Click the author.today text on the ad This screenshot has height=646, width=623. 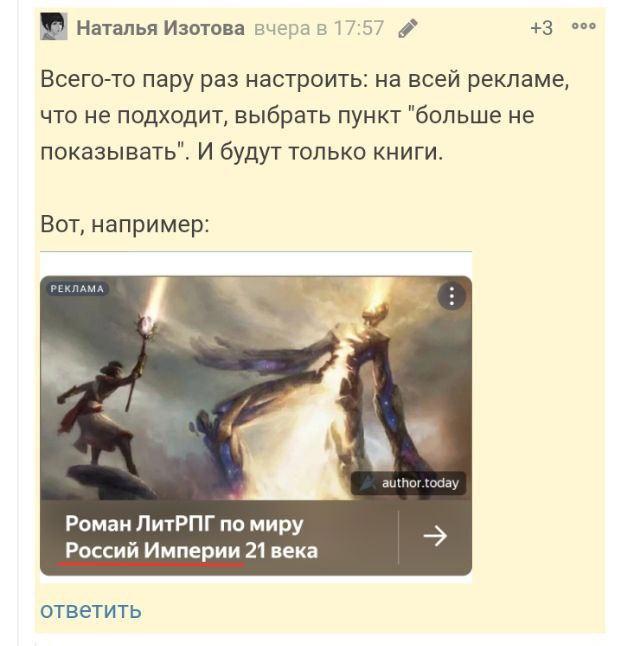click(x=420, y=483)
